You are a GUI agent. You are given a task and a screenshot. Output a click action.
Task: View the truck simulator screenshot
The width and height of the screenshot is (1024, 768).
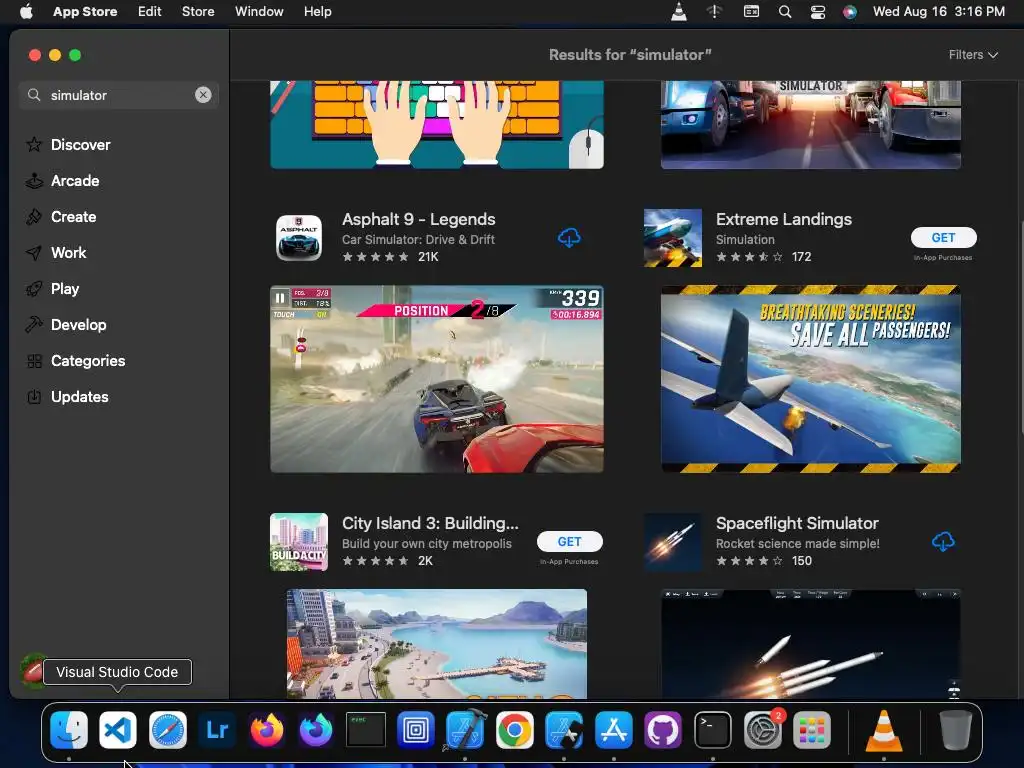pos(810,125)
